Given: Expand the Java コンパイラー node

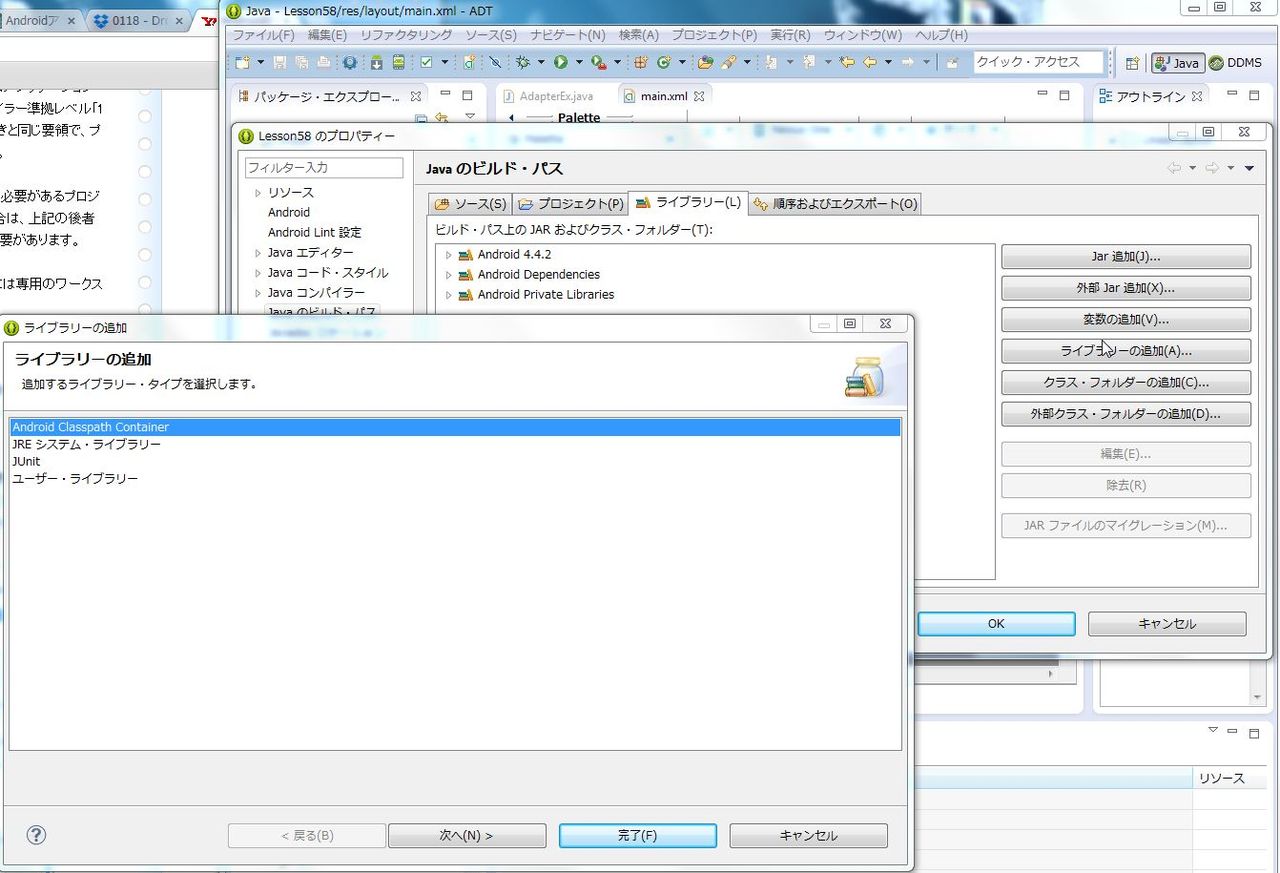Looking at the screenshot, I should click(257, 293).
